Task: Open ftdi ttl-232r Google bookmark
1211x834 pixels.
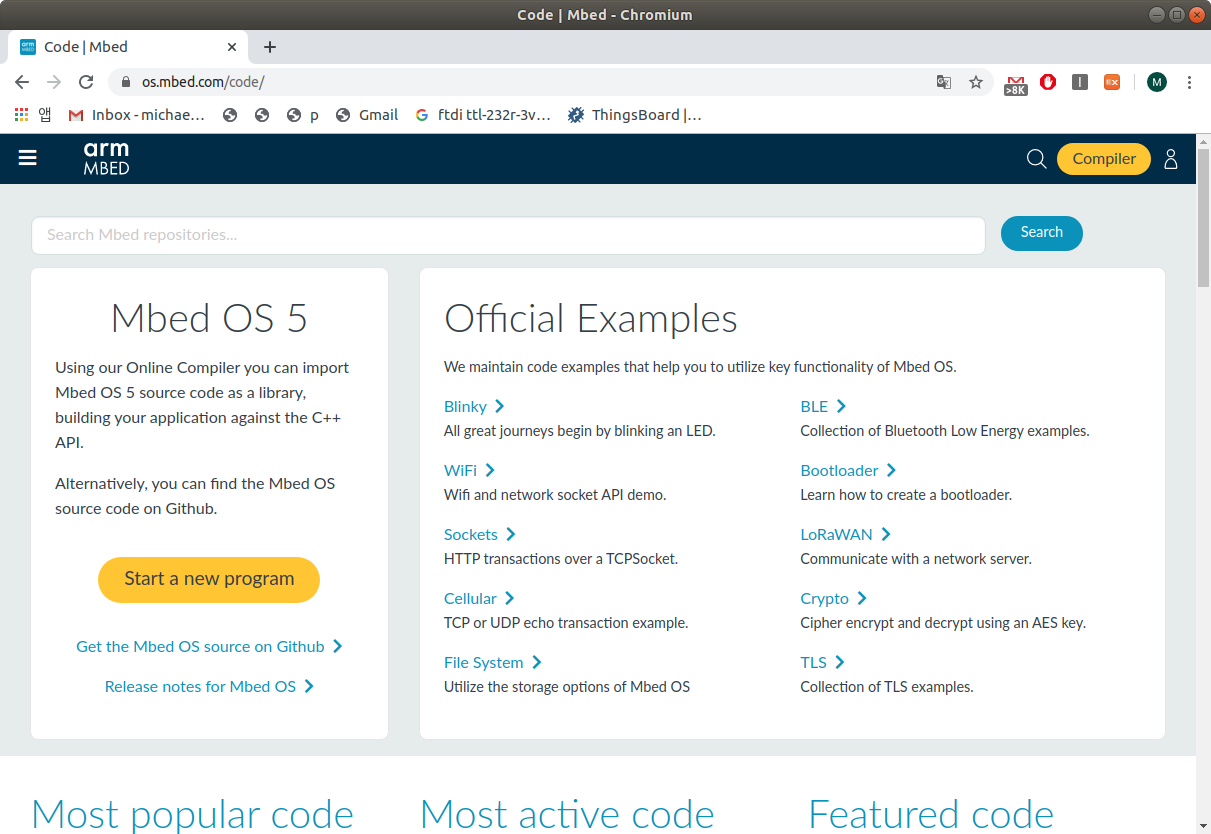Action: (483, 115)
